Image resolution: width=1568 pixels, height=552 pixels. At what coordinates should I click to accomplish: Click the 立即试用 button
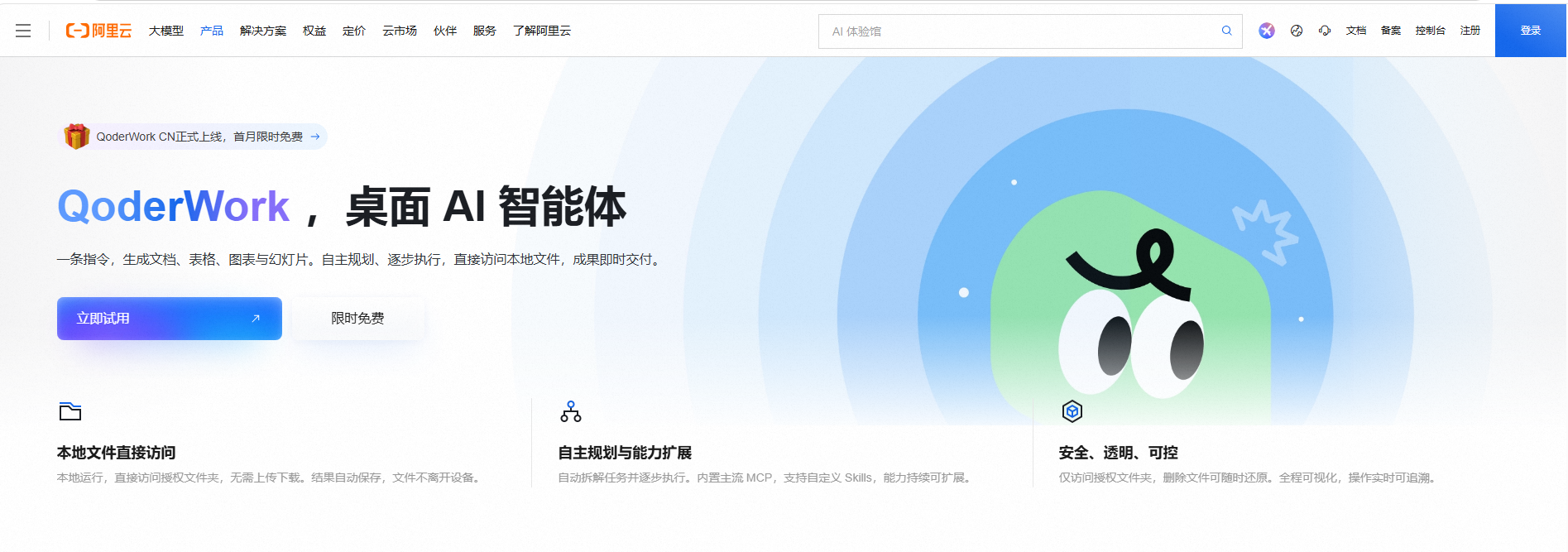coord(170,319)
